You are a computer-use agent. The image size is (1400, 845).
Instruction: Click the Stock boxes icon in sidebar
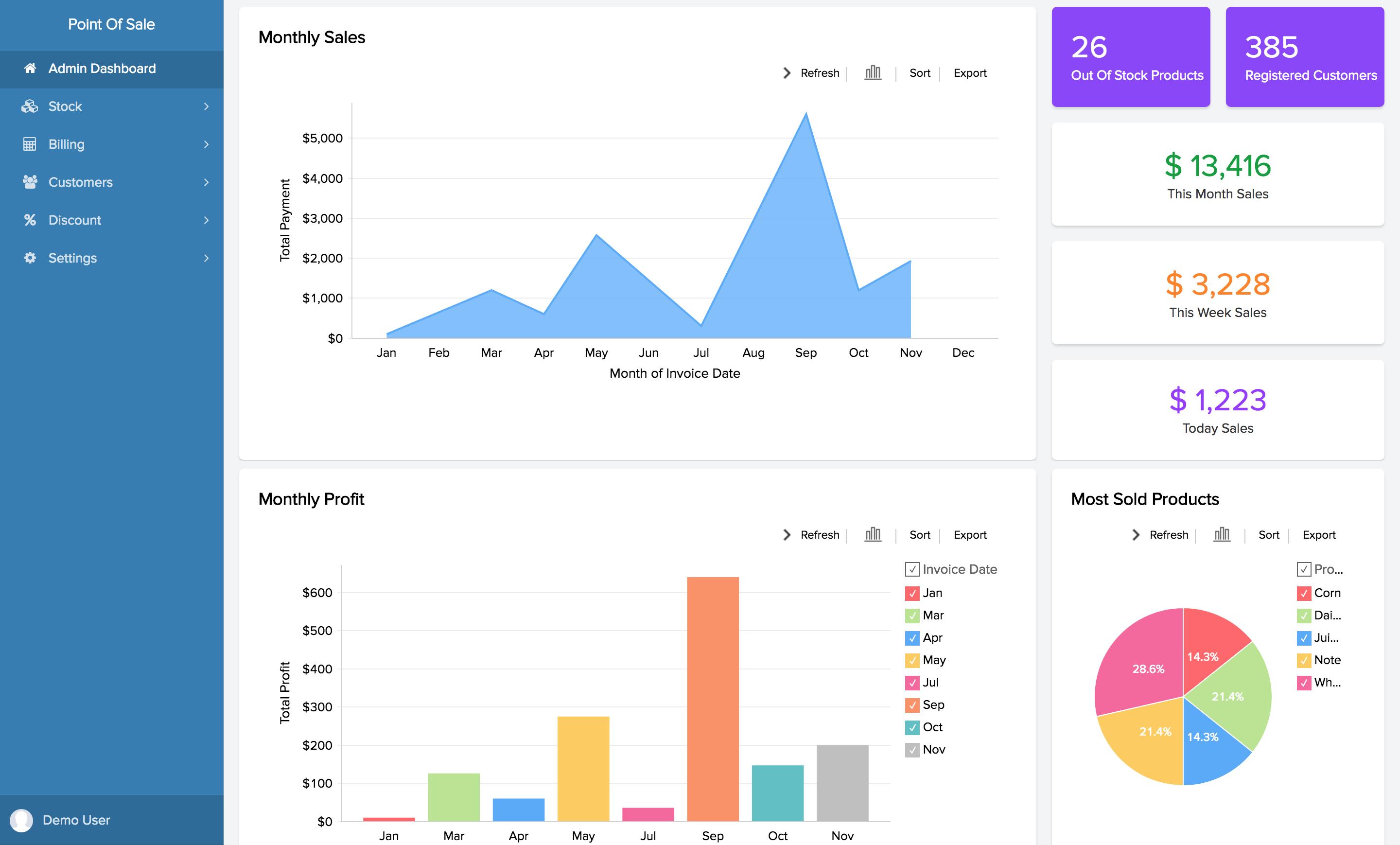(30, 106)
